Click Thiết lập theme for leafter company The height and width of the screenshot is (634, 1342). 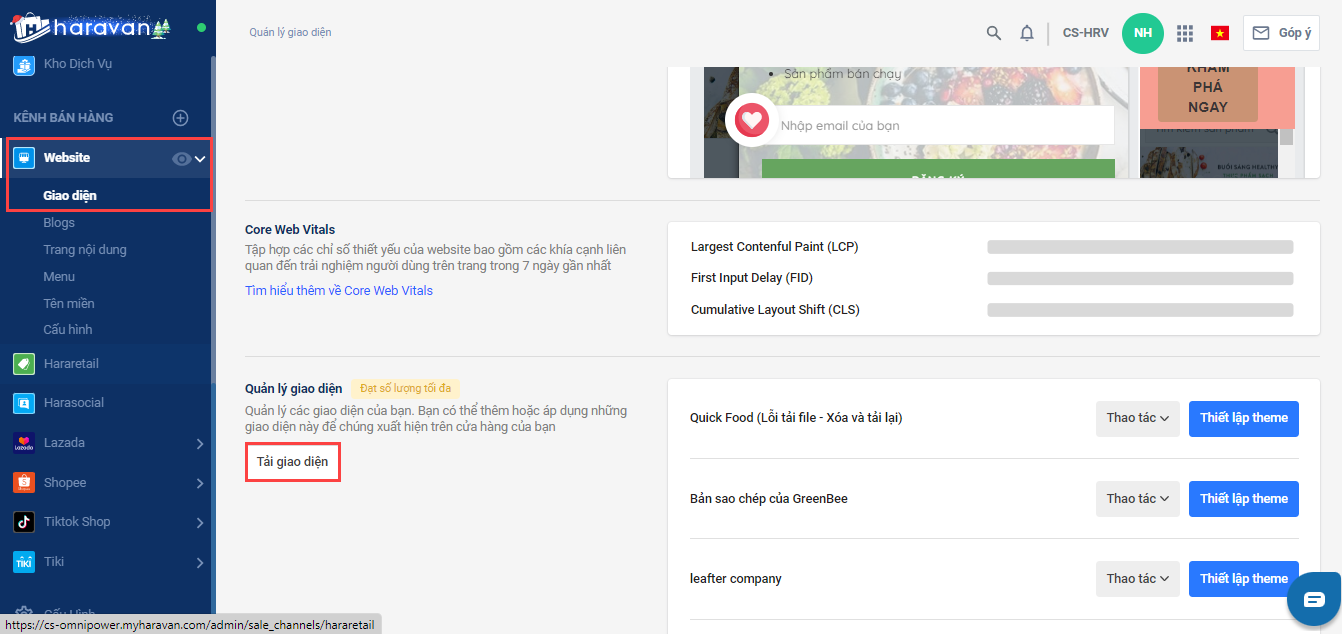point(1244,579)
